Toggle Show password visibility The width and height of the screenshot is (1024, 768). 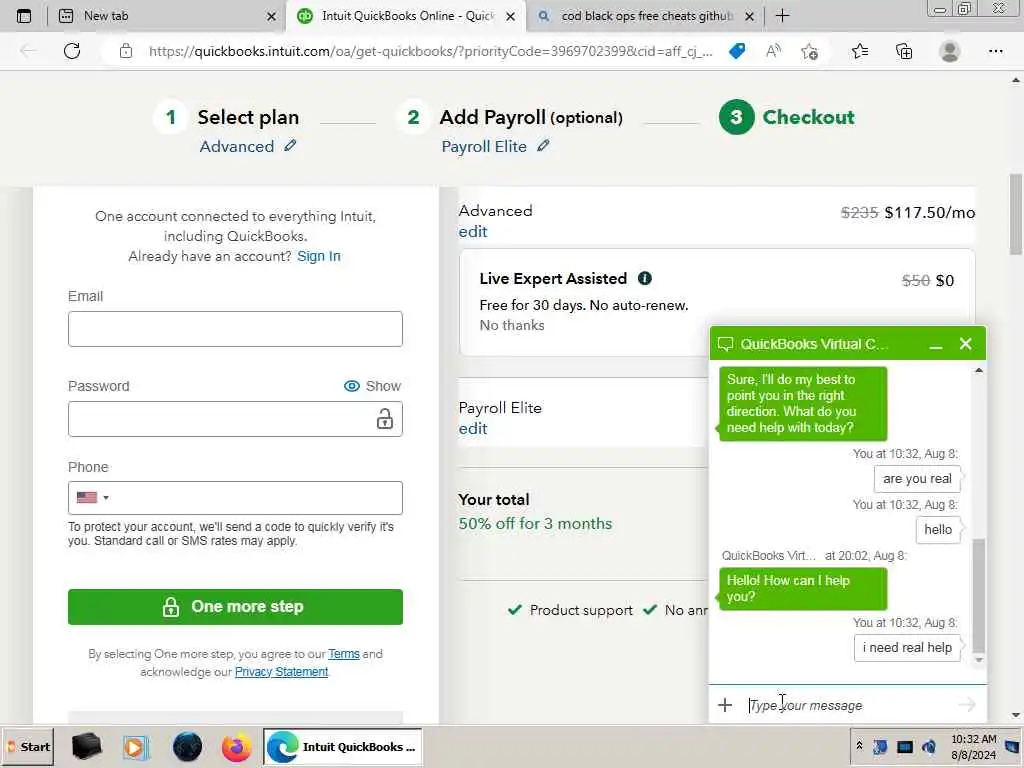(x=372, y=386)
